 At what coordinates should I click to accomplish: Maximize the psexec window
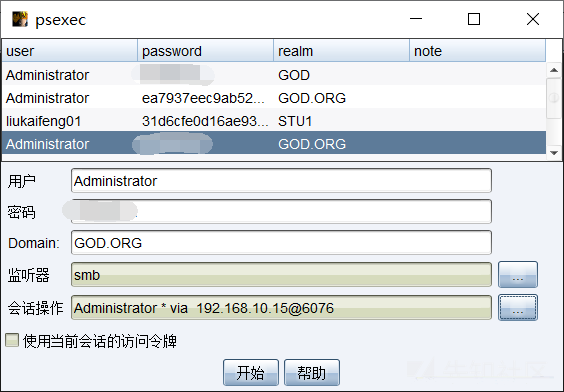pyautogui.click(x=474, y=19)
